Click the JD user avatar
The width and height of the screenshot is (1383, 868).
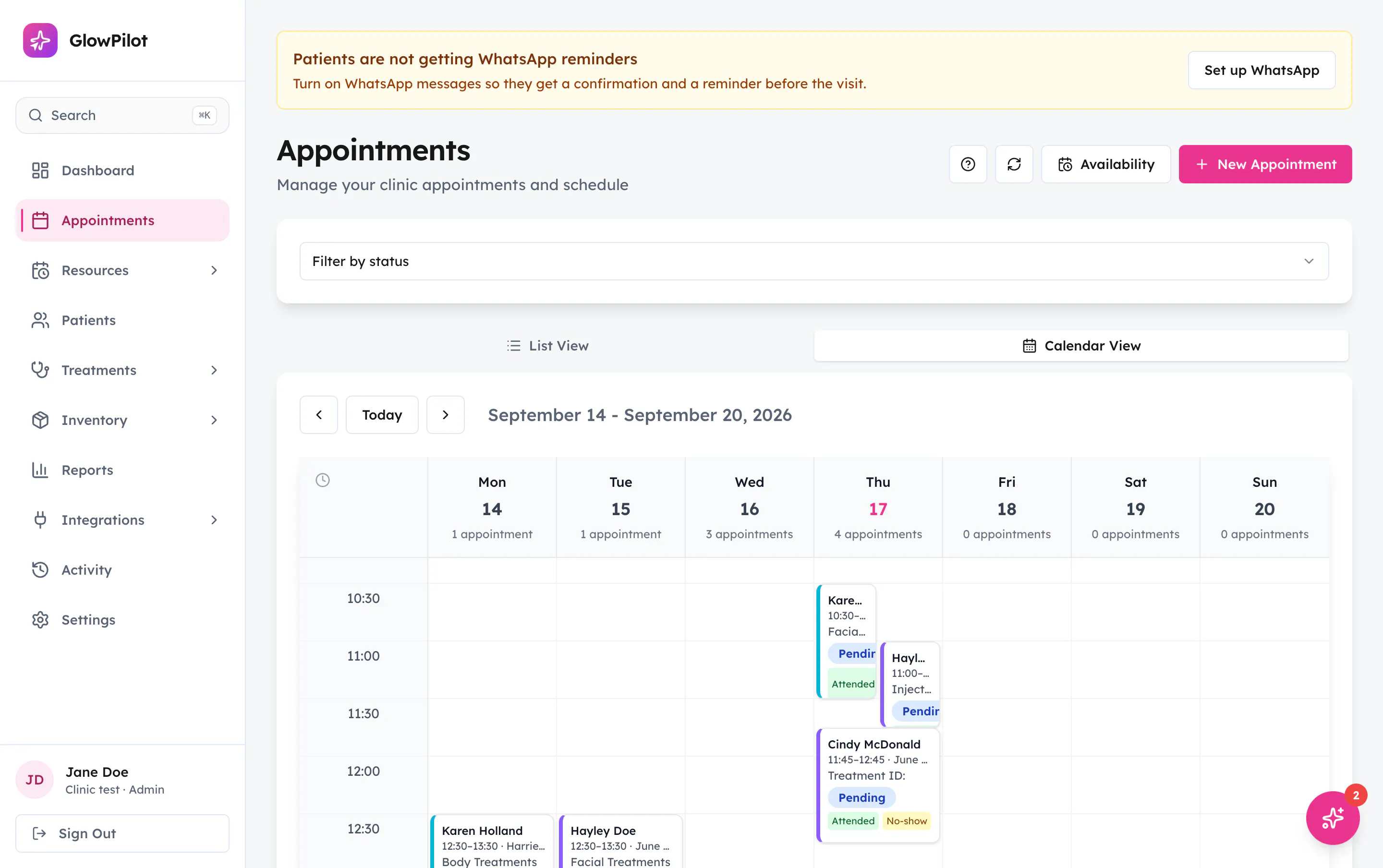[x=35, y=780]
